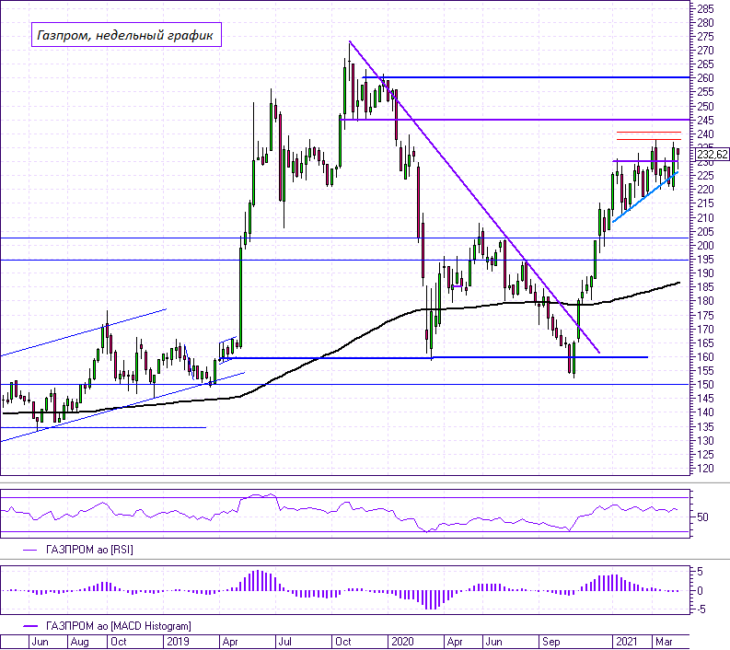The width and height of the screenshot is (730, 650).
Task: Click the ГАЗПРОМ ао [MACD Histogram] legend label
Action: [118, 626]
